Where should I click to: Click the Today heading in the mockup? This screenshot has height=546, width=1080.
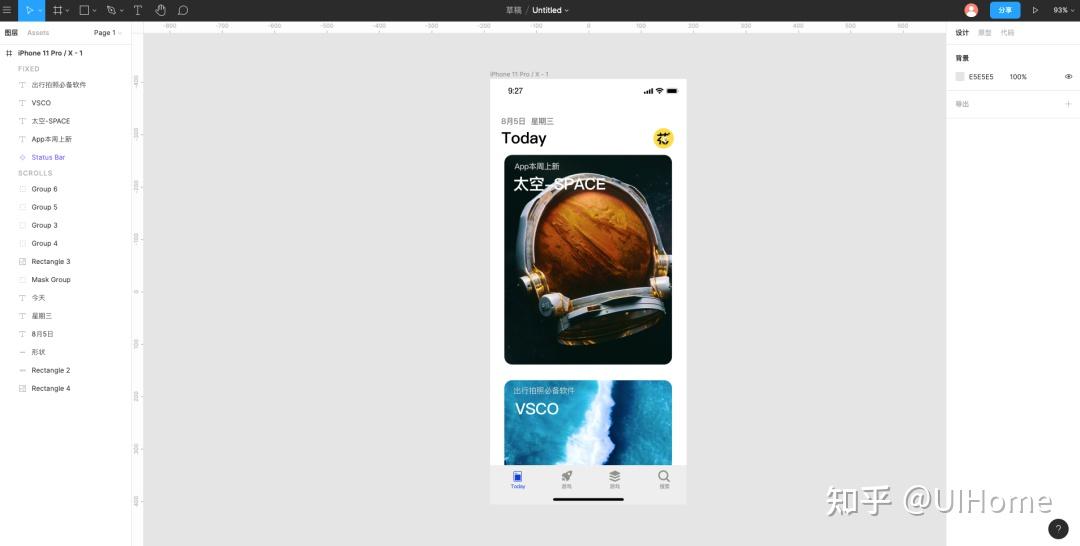pos(524,138)
